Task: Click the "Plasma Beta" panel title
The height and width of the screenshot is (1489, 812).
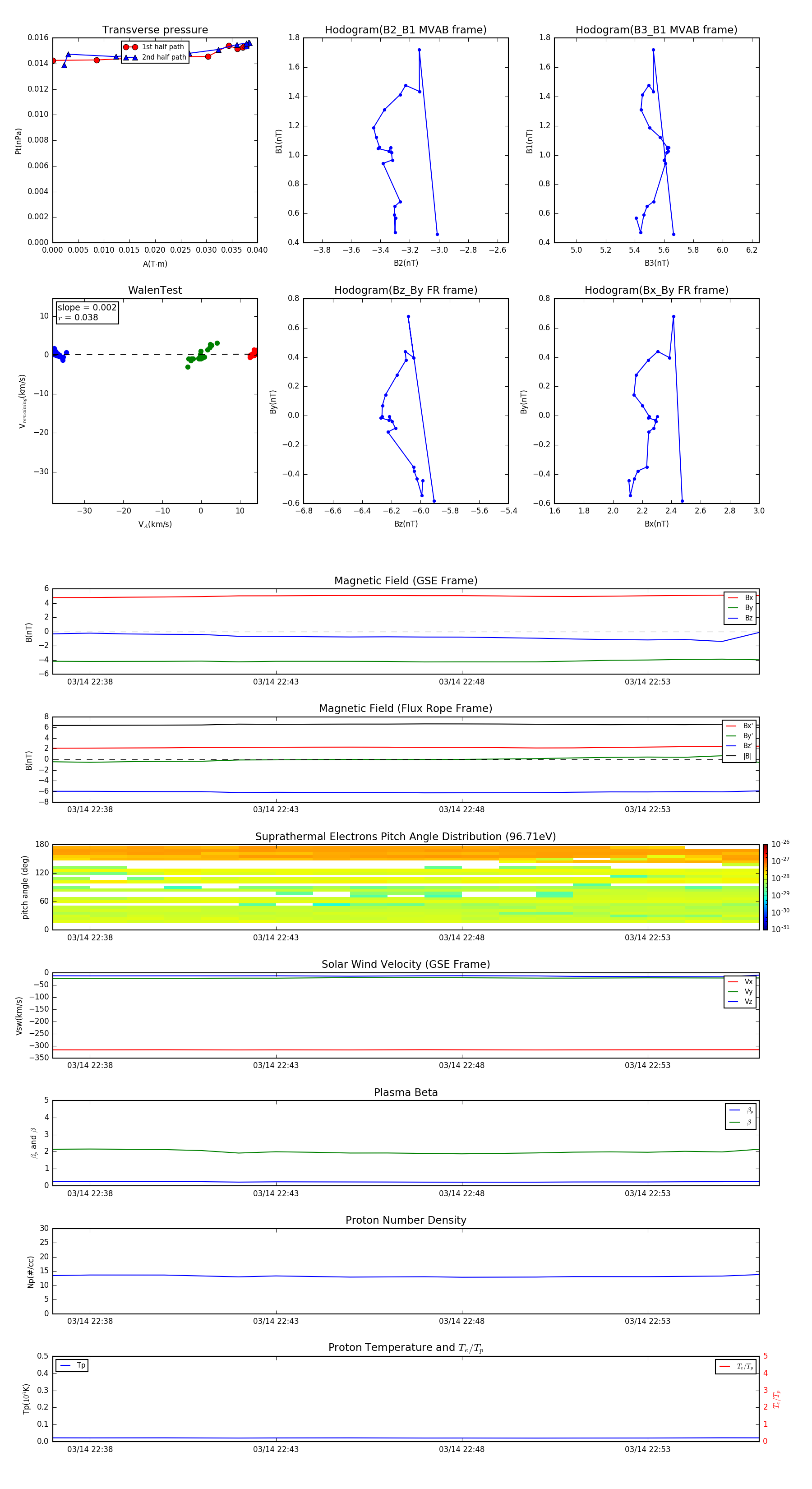Action: pos(406,1093)
